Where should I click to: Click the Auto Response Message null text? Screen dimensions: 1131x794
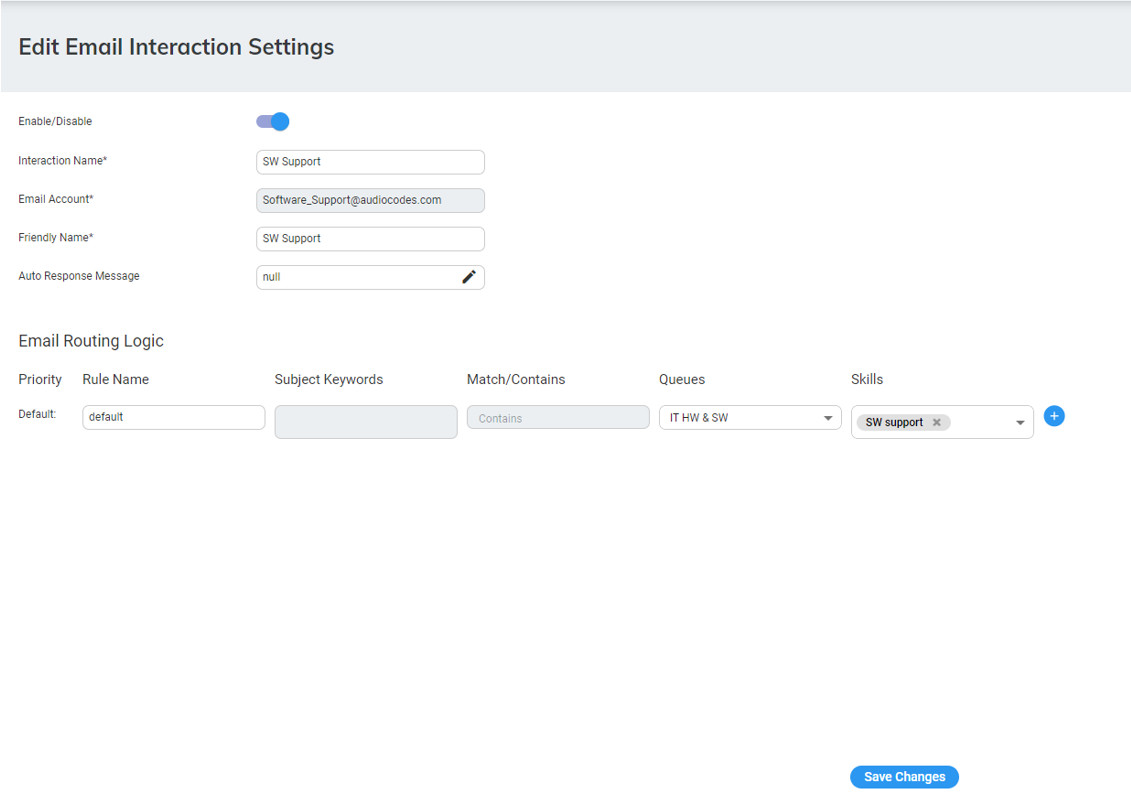click(272, 277)
